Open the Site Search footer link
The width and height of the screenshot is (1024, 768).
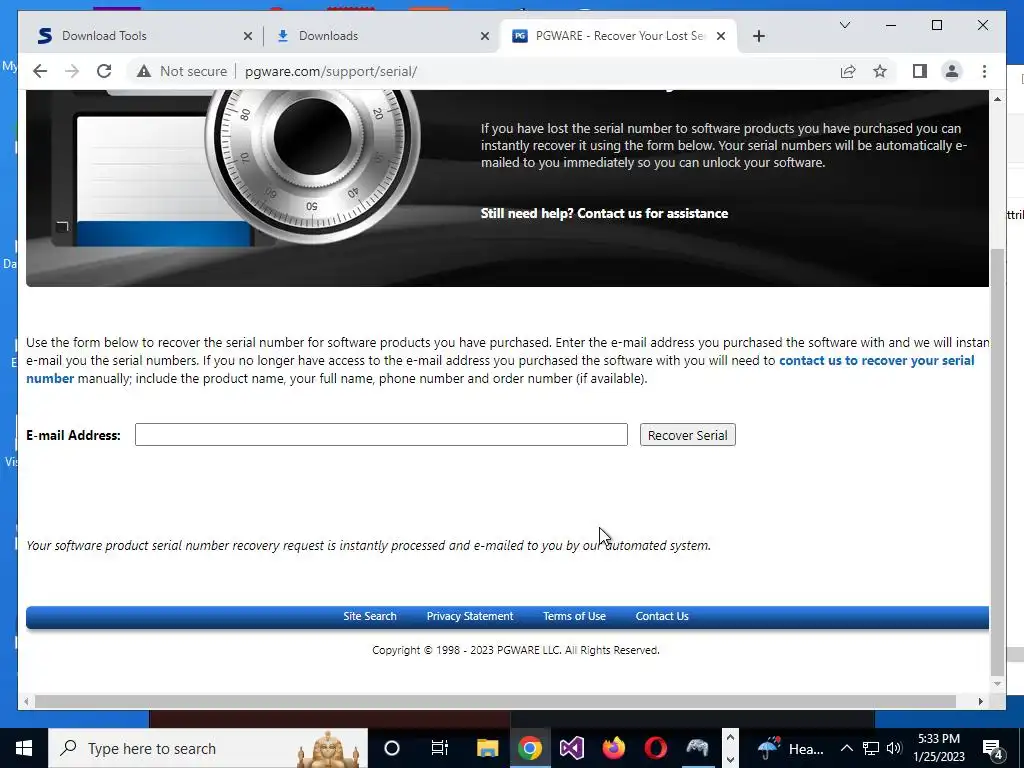tap(370, 616)
